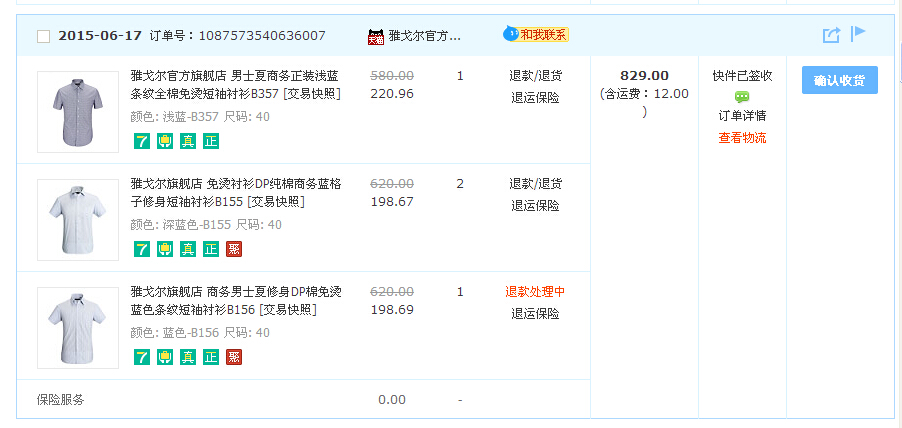This screenshot has height=428, width=902.
Task: Select the order number 1087573540636007
Action: [262, 36]
